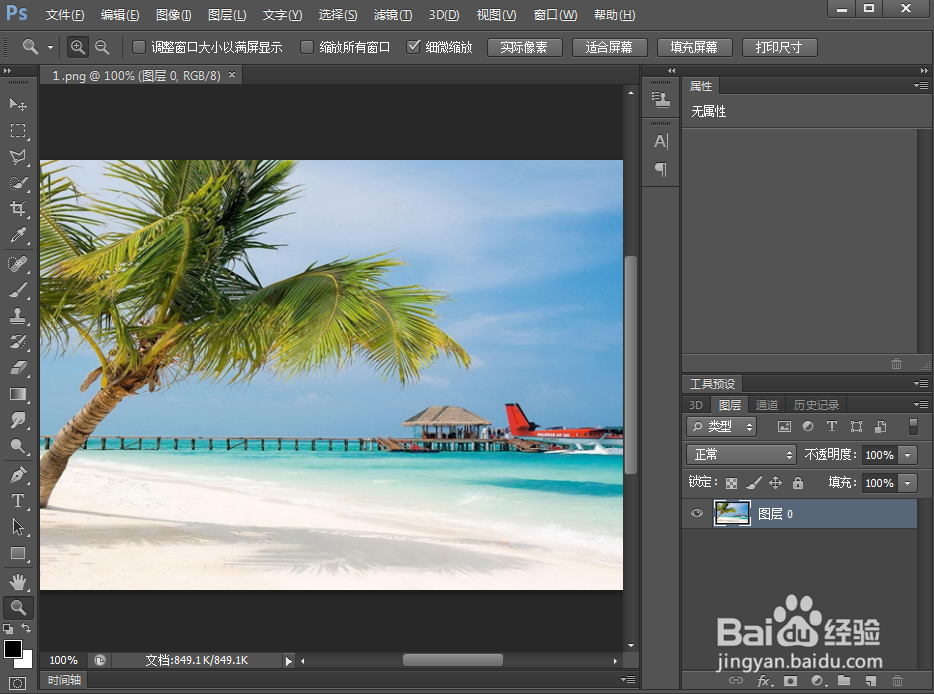The image size is (934, 694).
Task: Switch to the 历史记录 tab
Action: (x=816, y=405)
